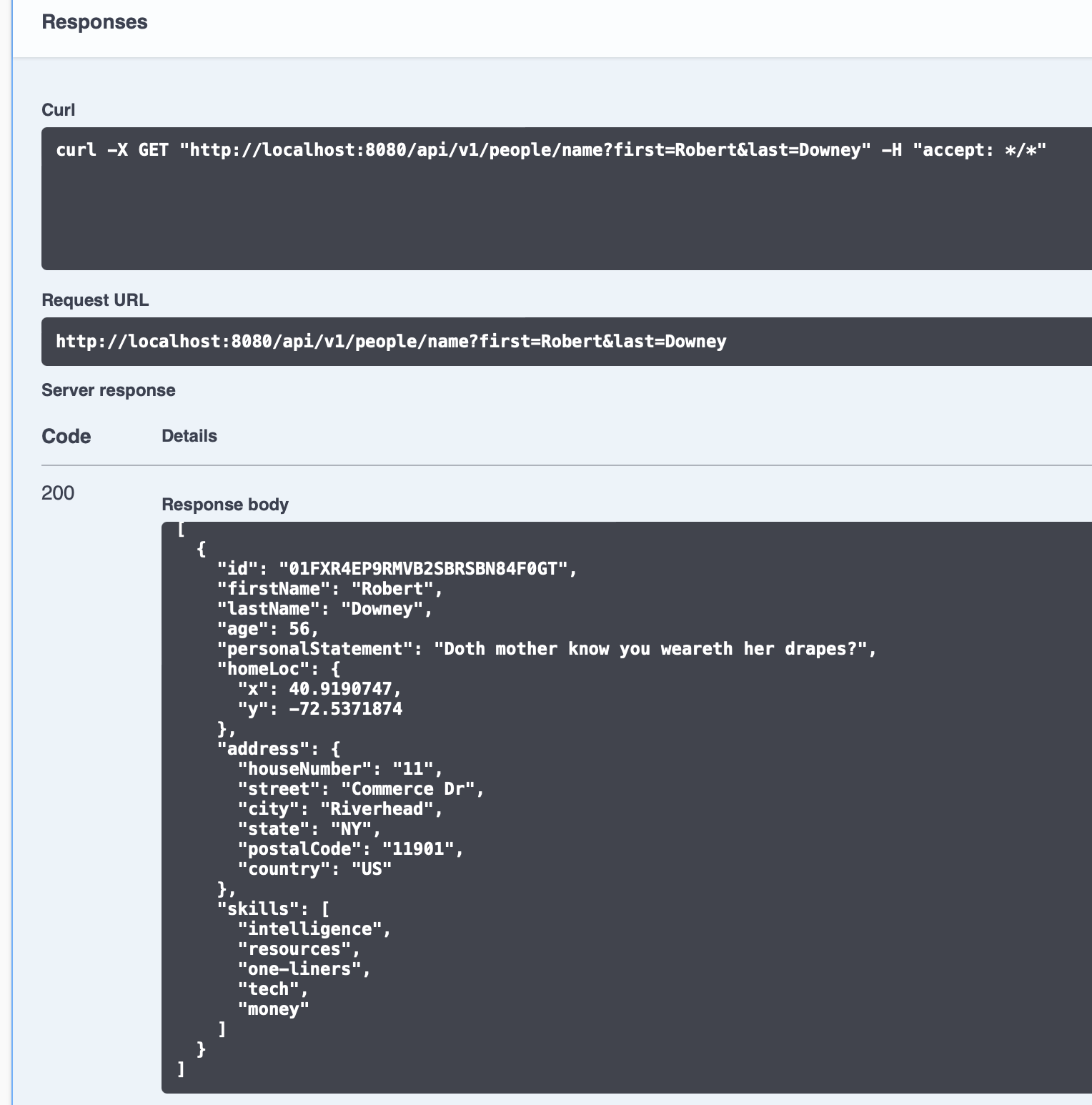Click the city value "Riverhead"
1092x1105 pixels.
pos(377,809)
